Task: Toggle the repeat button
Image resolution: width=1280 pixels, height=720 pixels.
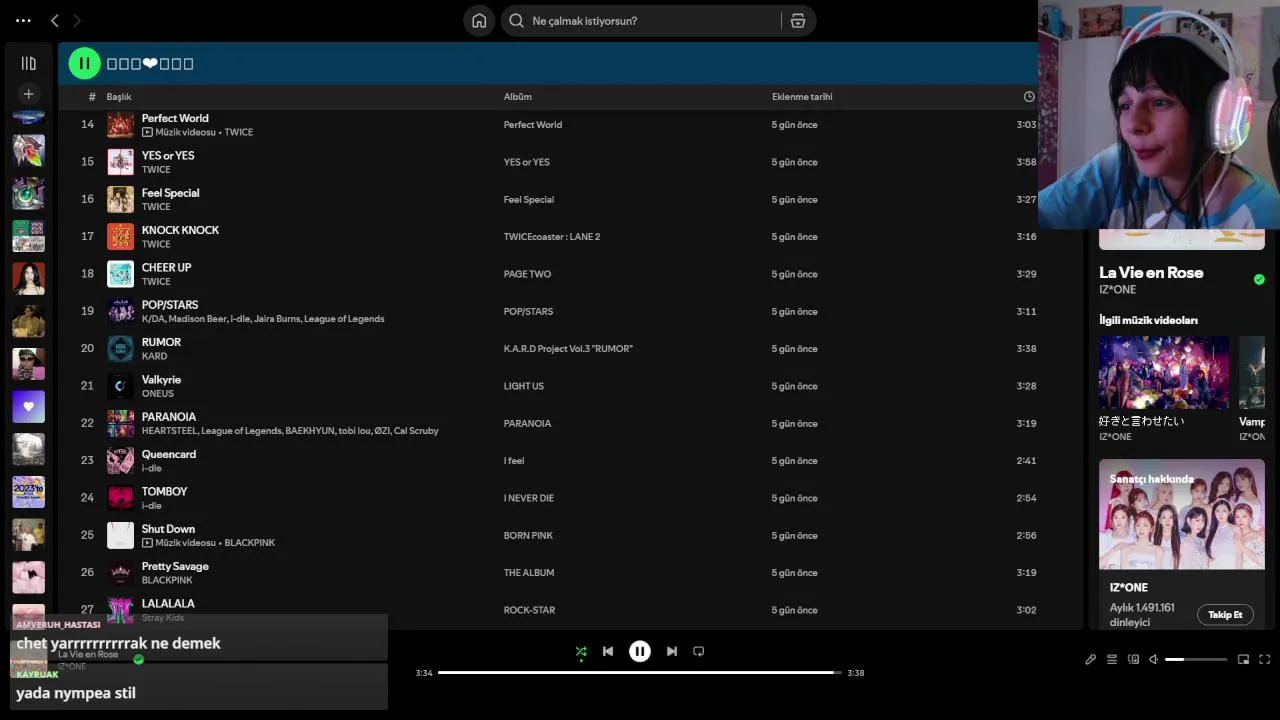Action: [699, 651]
